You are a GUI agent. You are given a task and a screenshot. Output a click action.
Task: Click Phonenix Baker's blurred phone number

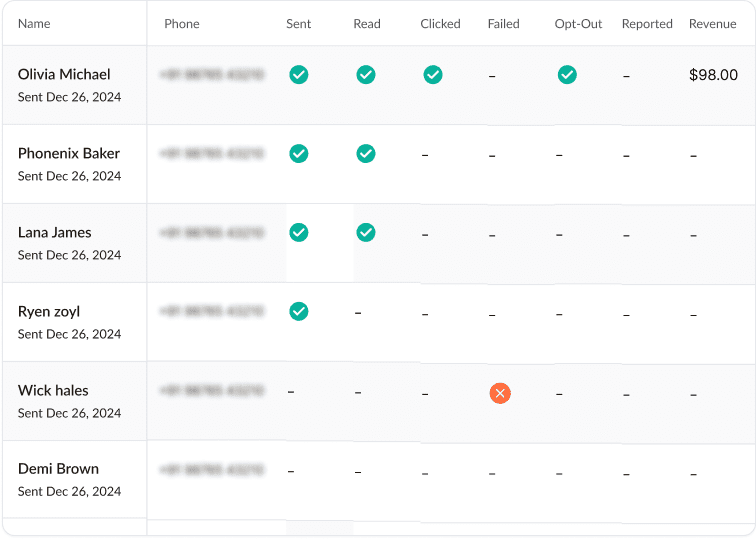click(212, 154)
